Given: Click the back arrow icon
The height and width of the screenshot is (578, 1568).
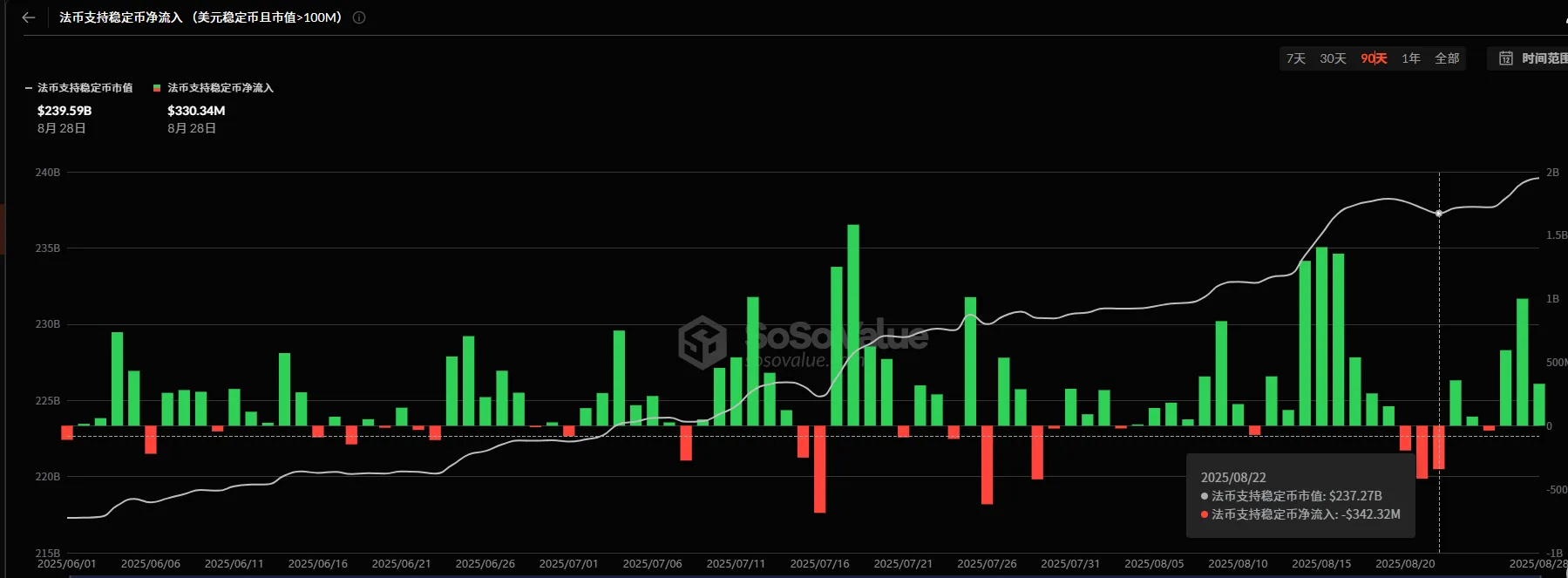Looking at the screenshot, I should (x=29, y=17).
